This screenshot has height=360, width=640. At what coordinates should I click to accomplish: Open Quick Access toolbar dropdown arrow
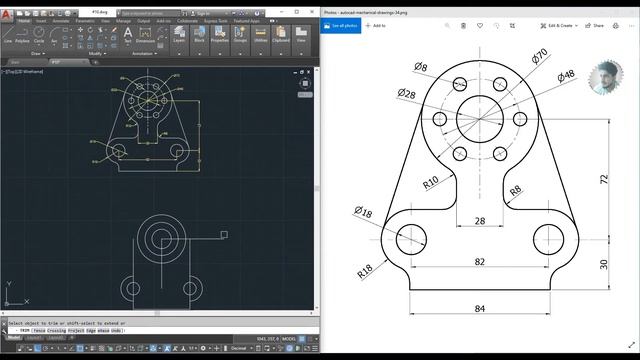pos(75,13)
